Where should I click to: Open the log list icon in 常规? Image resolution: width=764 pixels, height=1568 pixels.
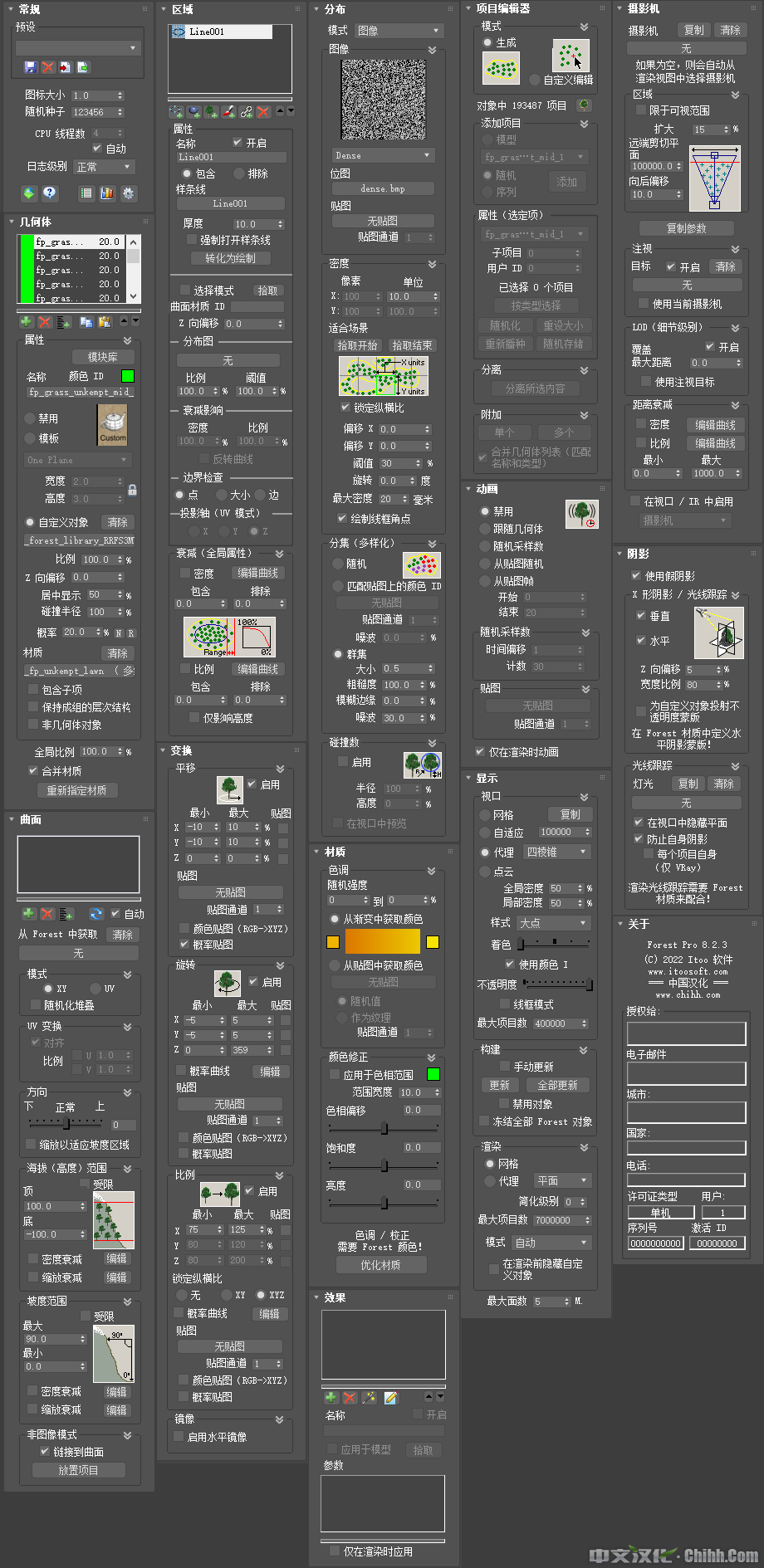[86, 193]
